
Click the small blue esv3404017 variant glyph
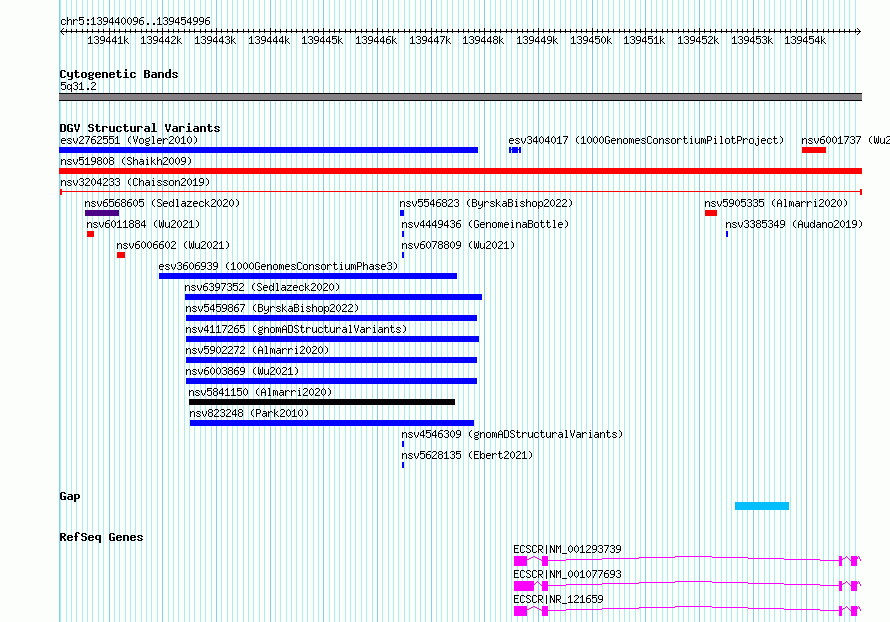pyautogui.click(x=515, y=150)
